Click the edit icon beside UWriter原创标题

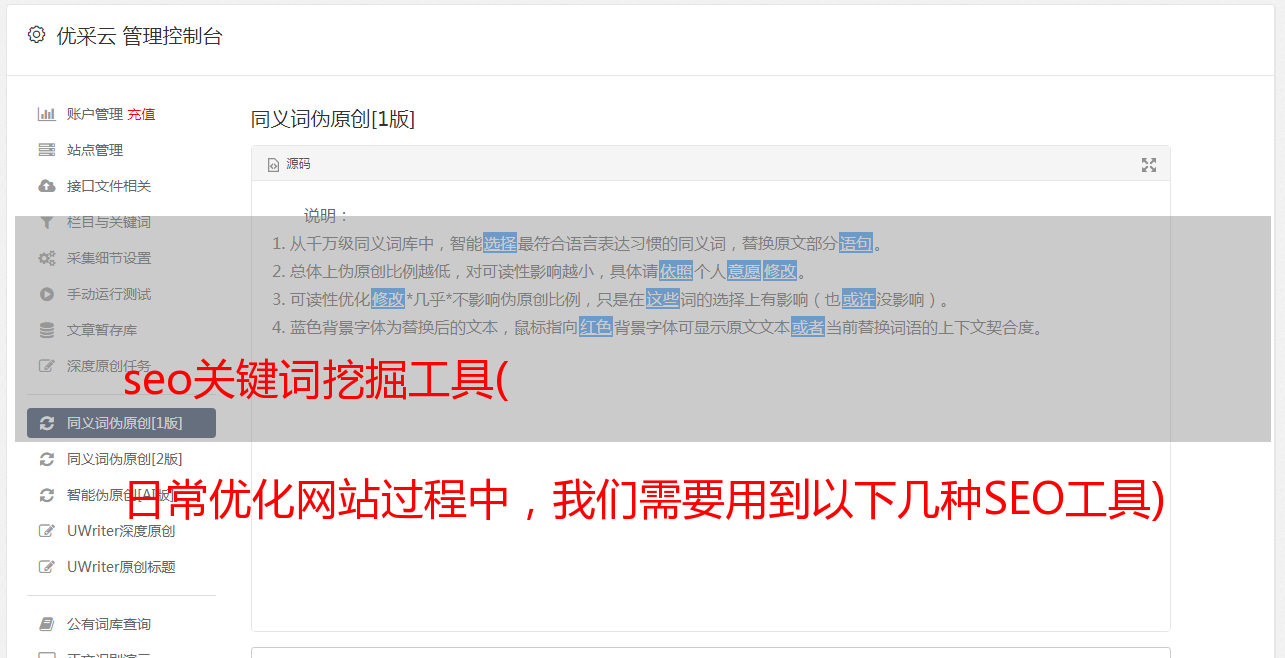[46, 567]
